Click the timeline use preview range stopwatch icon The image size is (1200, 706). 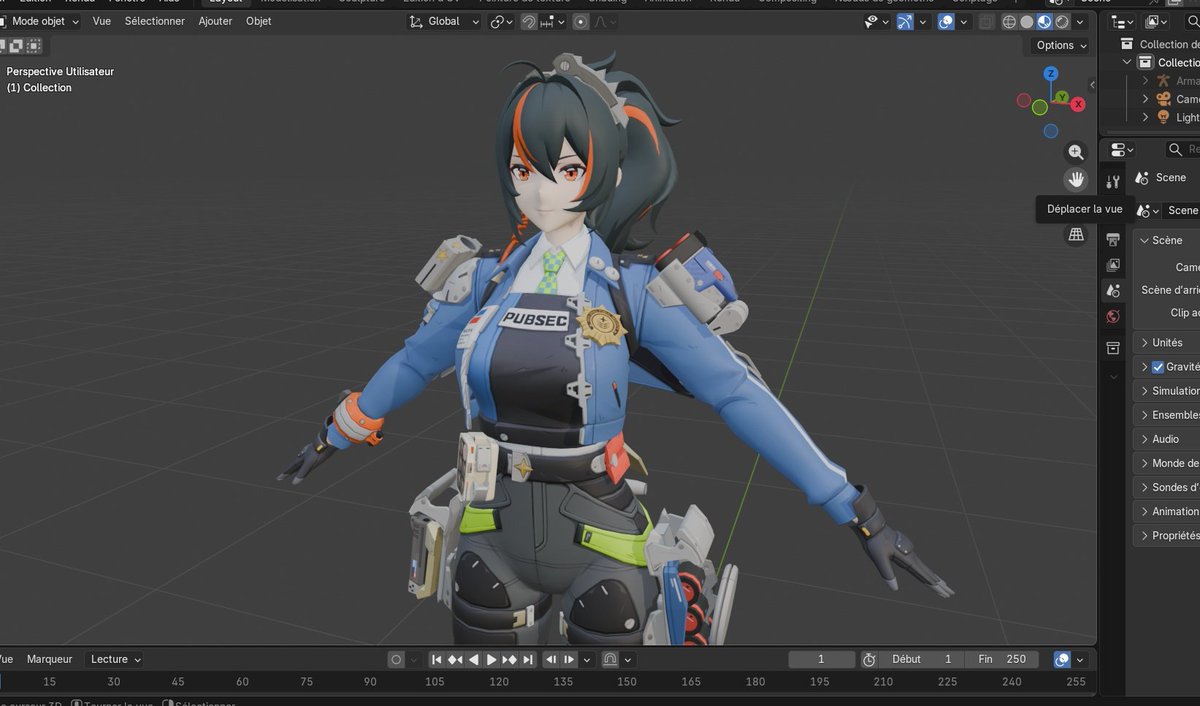pos(869,660)
